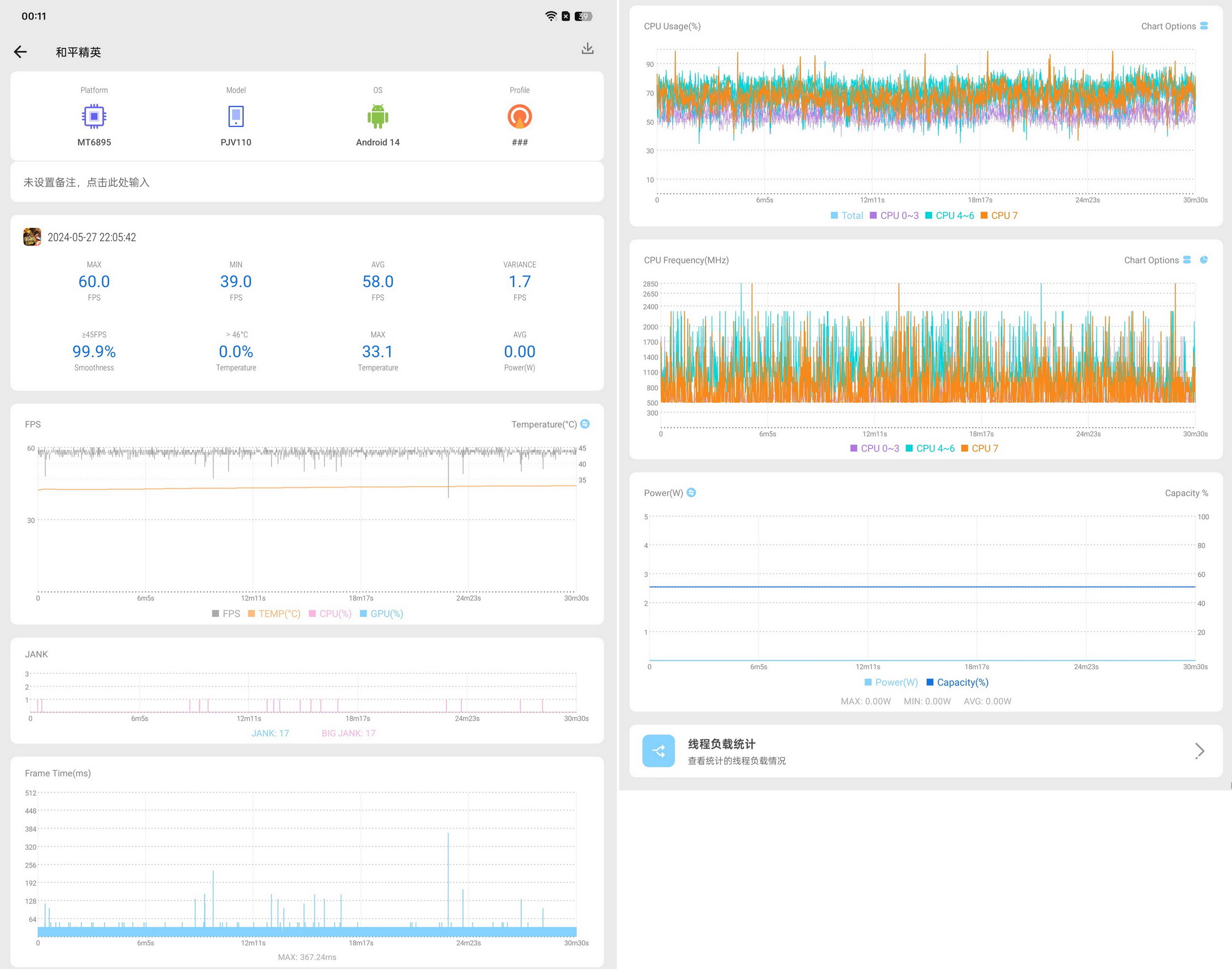Toggle Power(W) series in power legend
The height and width of the screenshot is (969, 1232).
(x=891, y=682)
